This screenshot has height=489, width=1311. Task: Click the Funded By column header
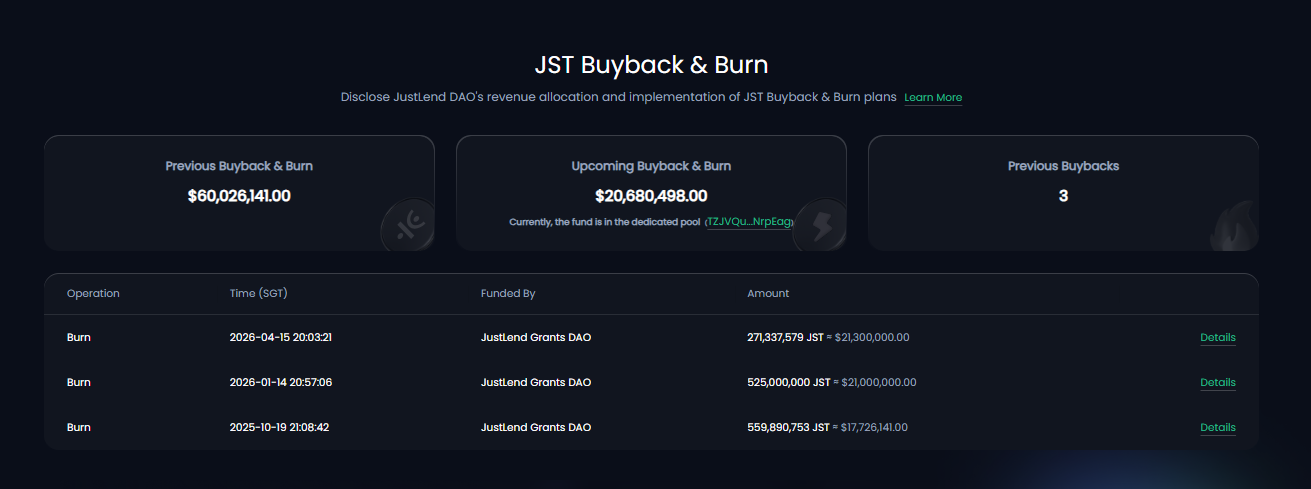(x=508, y=294)
